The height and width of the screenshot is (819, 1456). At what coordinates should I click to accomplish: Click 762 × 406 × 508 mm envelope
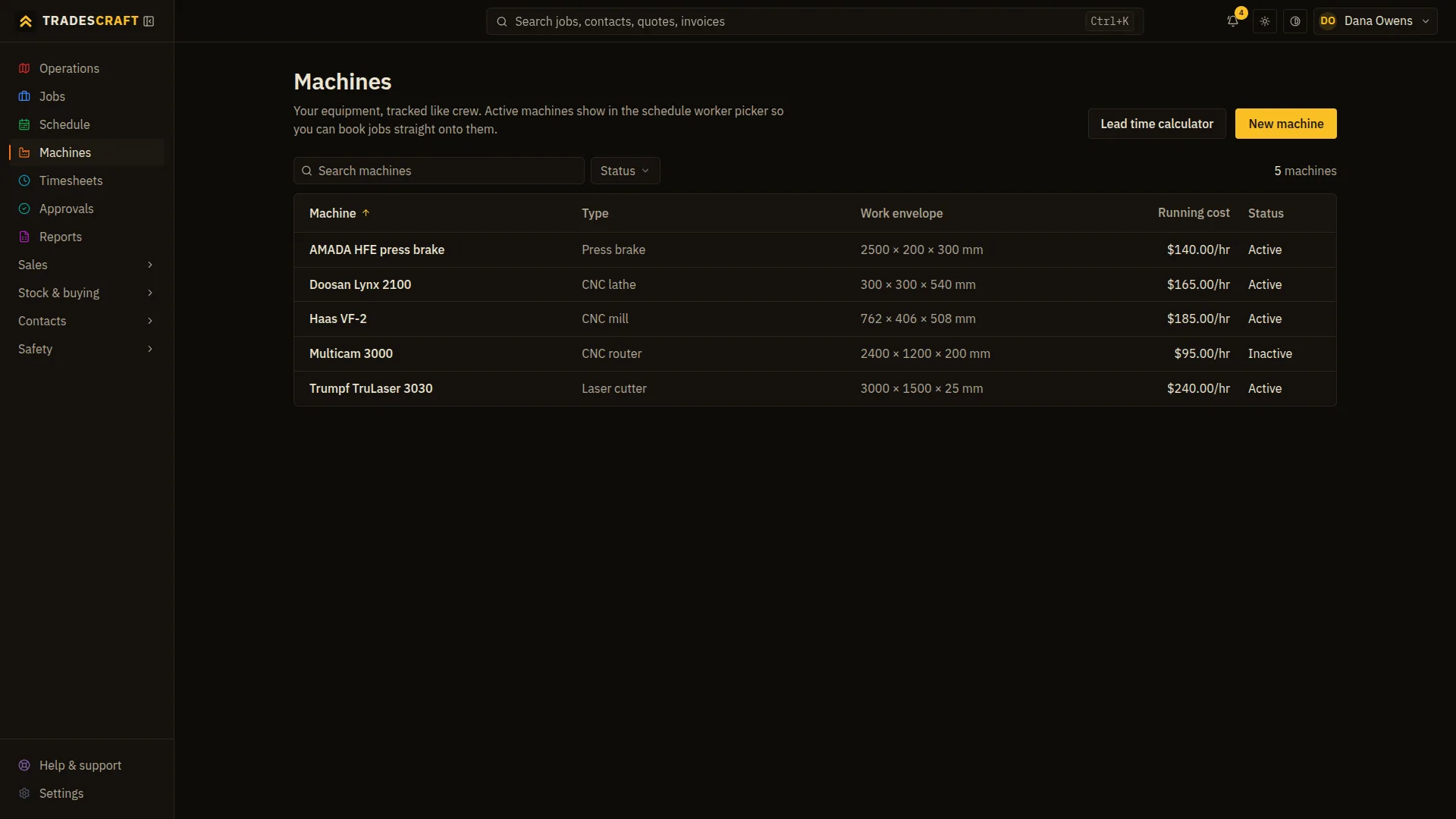(x=918, y=318)
